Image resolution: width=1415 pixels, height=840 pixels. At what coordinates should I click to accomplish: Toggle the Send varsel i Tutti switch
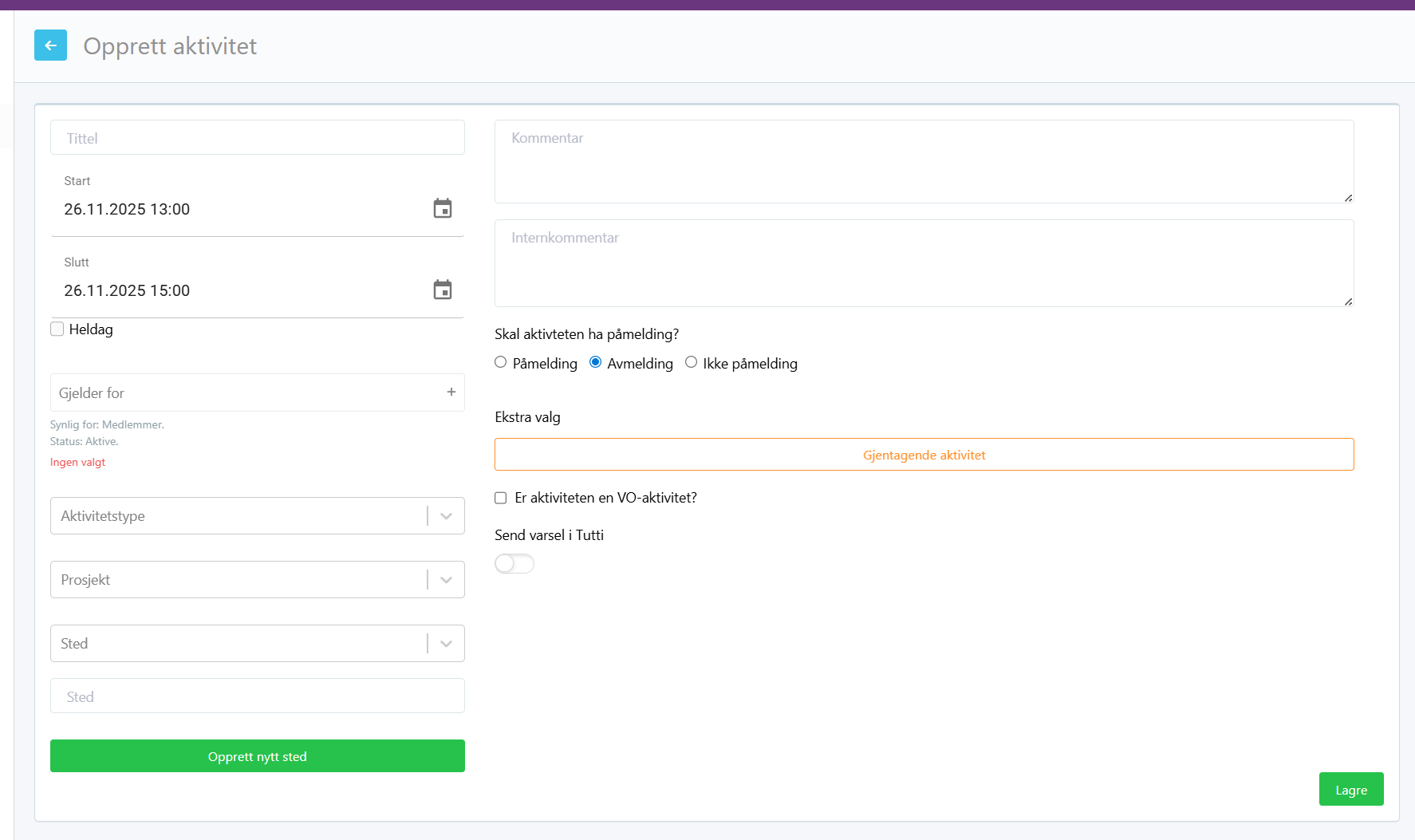pos(514,564)
